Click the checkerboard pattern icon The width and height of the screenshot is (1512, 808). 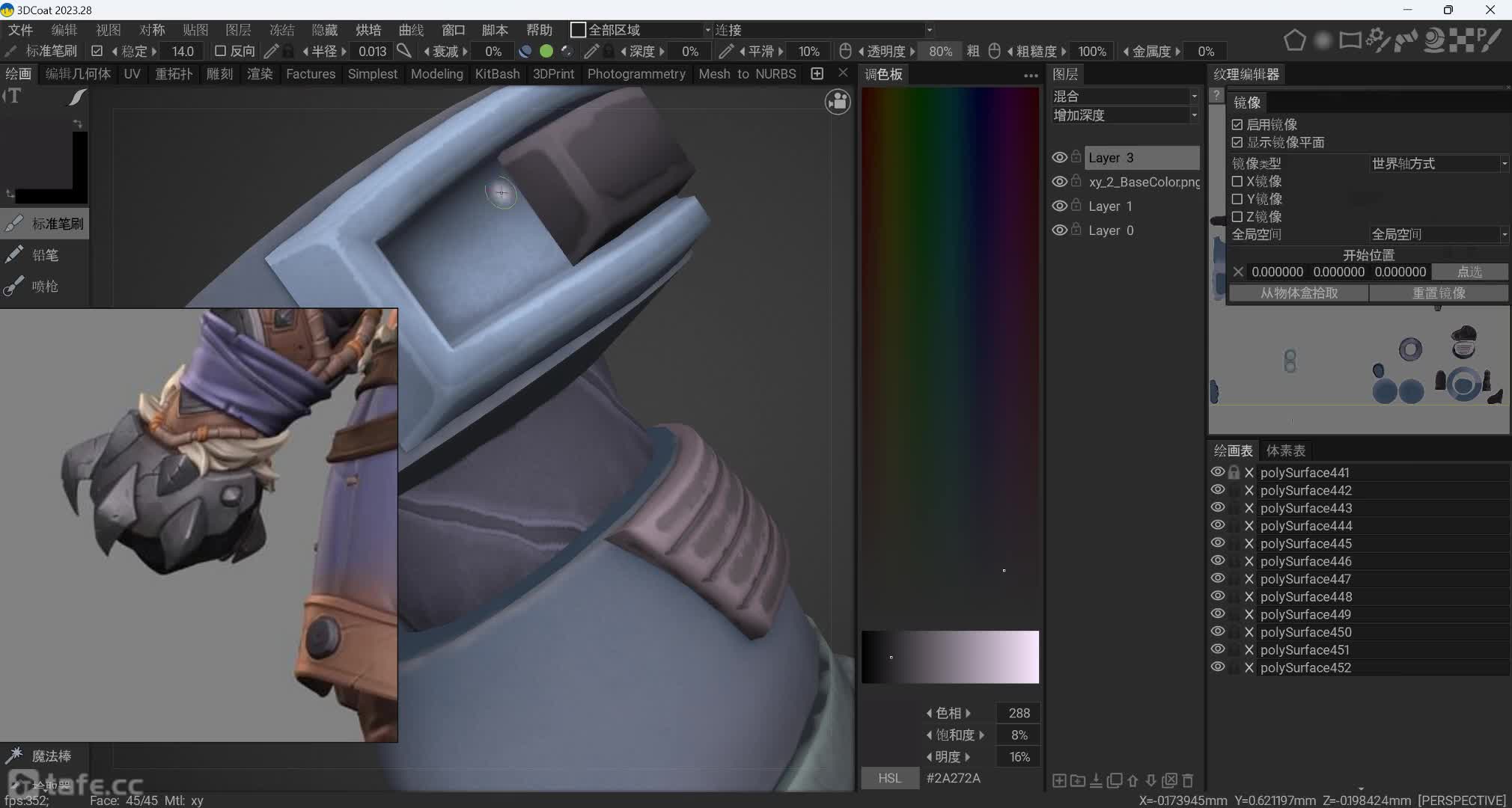tap(1460, 40)
